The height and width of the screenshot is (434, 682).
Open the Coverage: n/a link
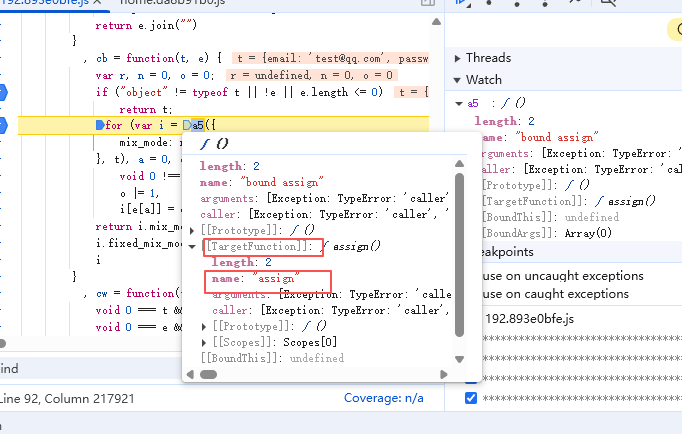coord(384,398)
